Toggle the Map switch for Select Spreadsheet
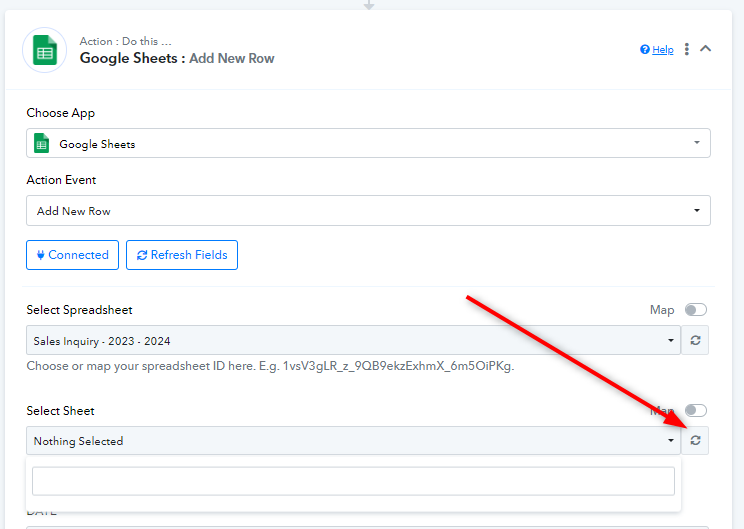This screenshot has height=529, width=744. [695, 310]
